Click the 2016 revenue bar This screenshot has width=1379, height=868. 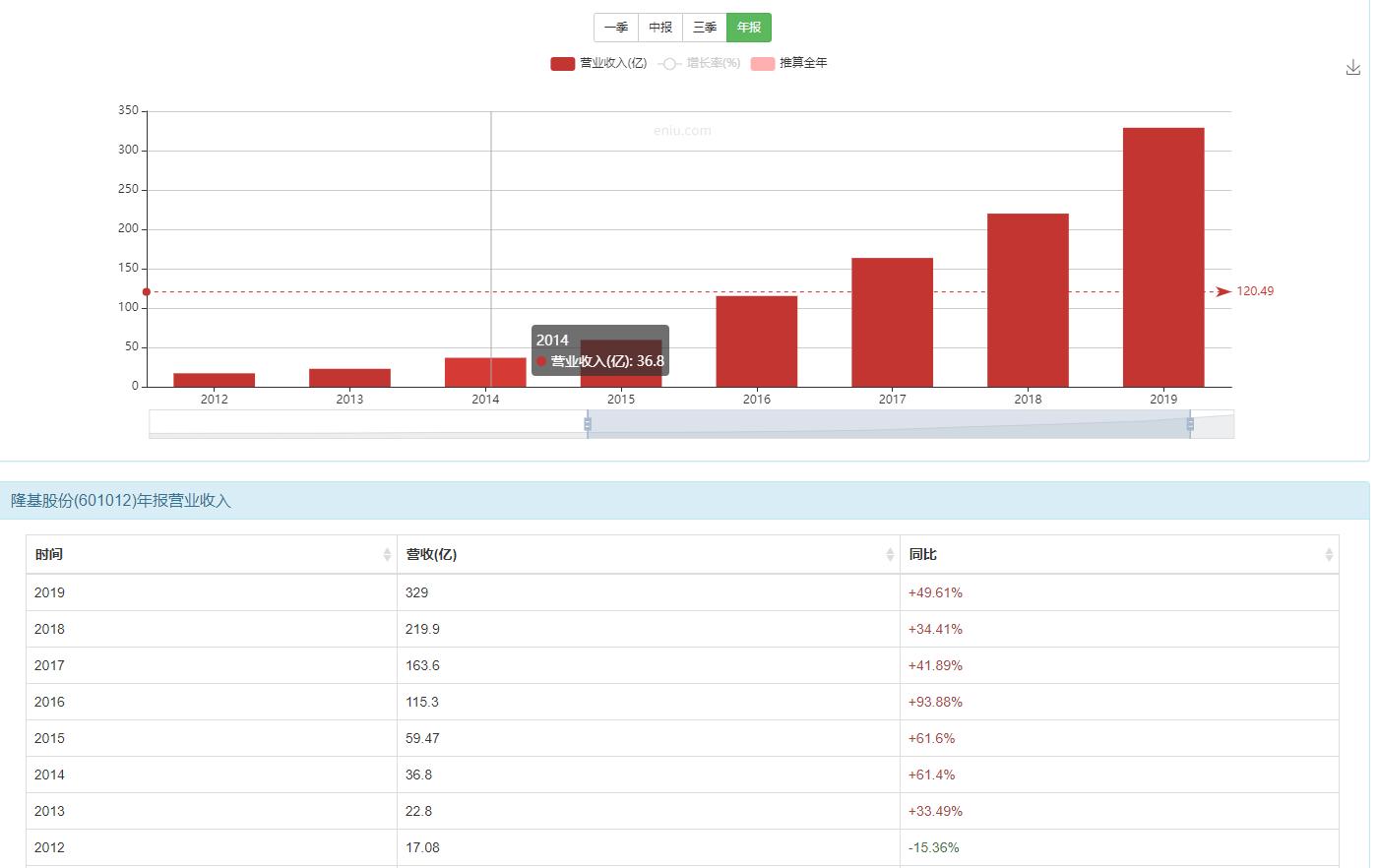756,341
